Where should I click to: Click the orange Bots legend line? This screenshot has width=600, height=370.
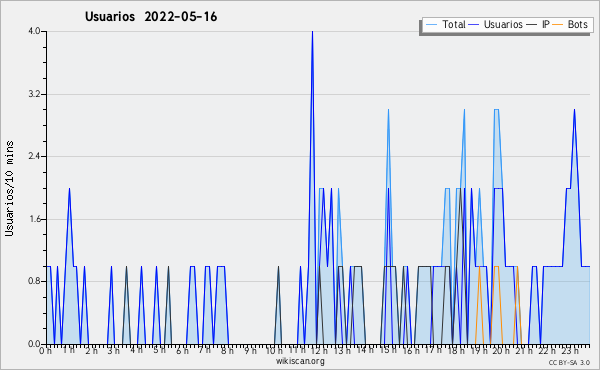[x=558, y=25]
